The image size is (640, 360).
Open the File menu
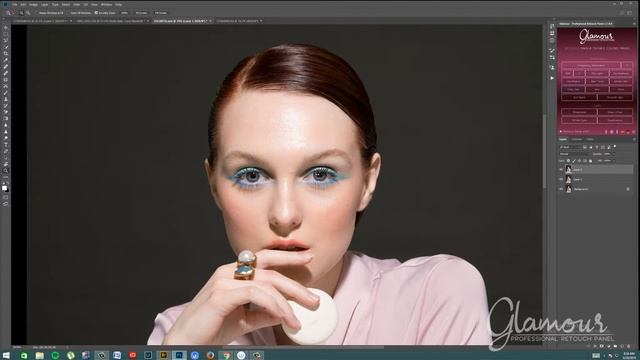(x=14, y=4)
